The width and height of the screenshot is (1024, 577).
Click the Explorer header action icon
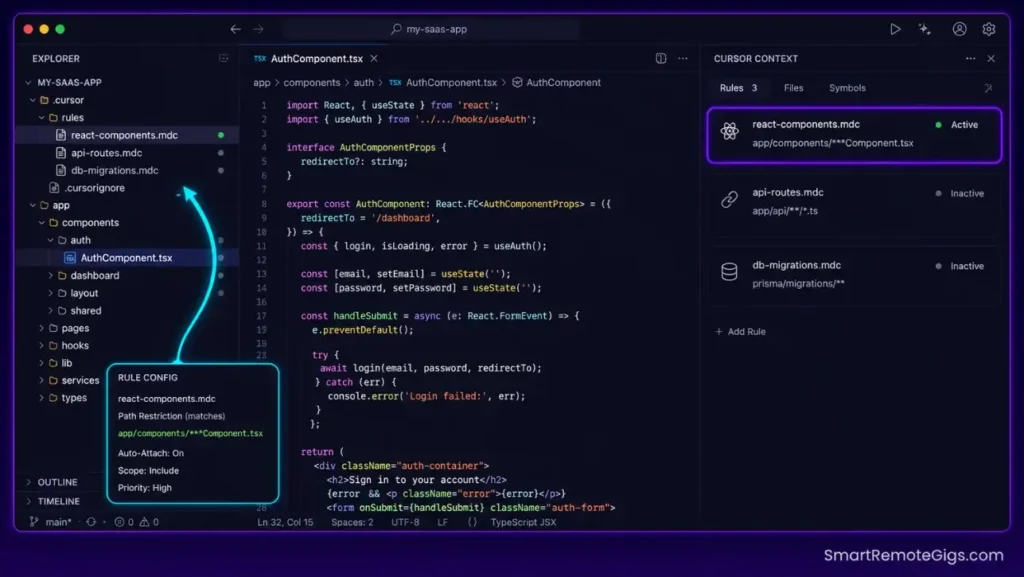point(223,58)
